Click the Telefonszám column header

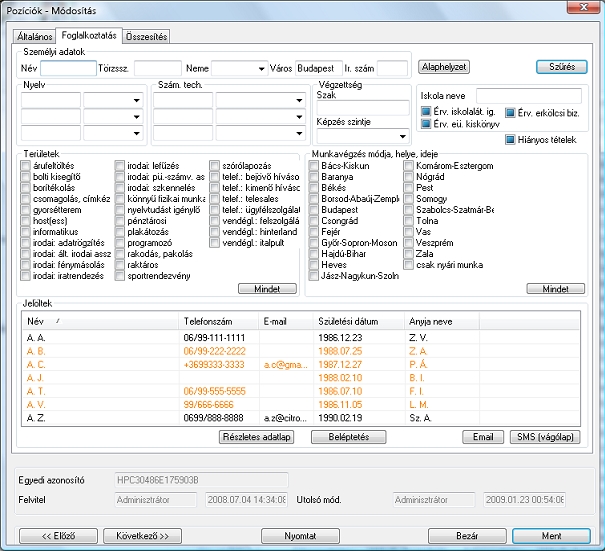pyautogui.click(x=218, y=321)
